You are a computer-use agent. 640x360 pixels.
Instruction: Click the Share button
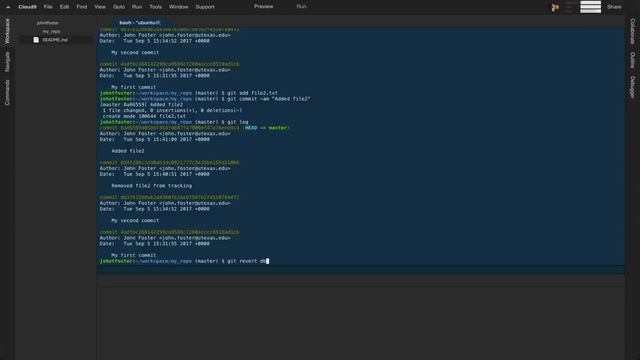point(614,7)
